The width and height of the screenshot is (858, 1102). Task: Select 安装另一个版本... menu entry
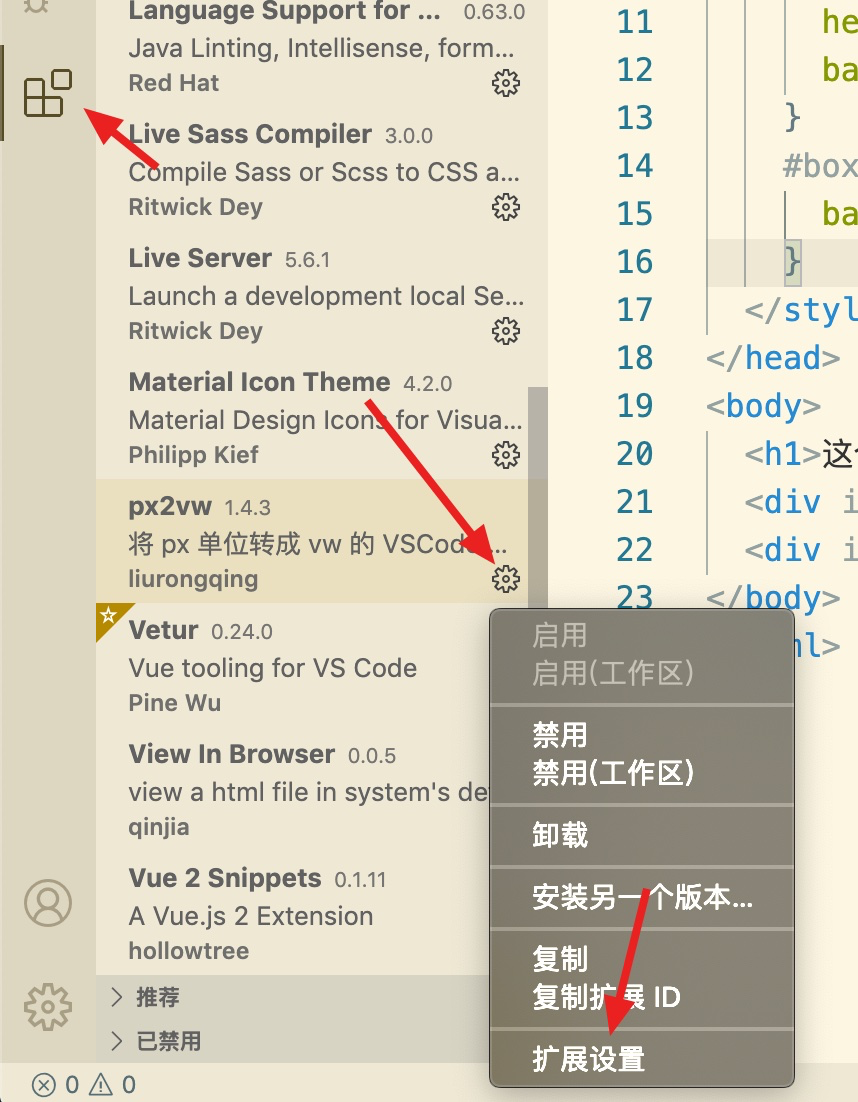pyautogui.click(x=642, y=897)
